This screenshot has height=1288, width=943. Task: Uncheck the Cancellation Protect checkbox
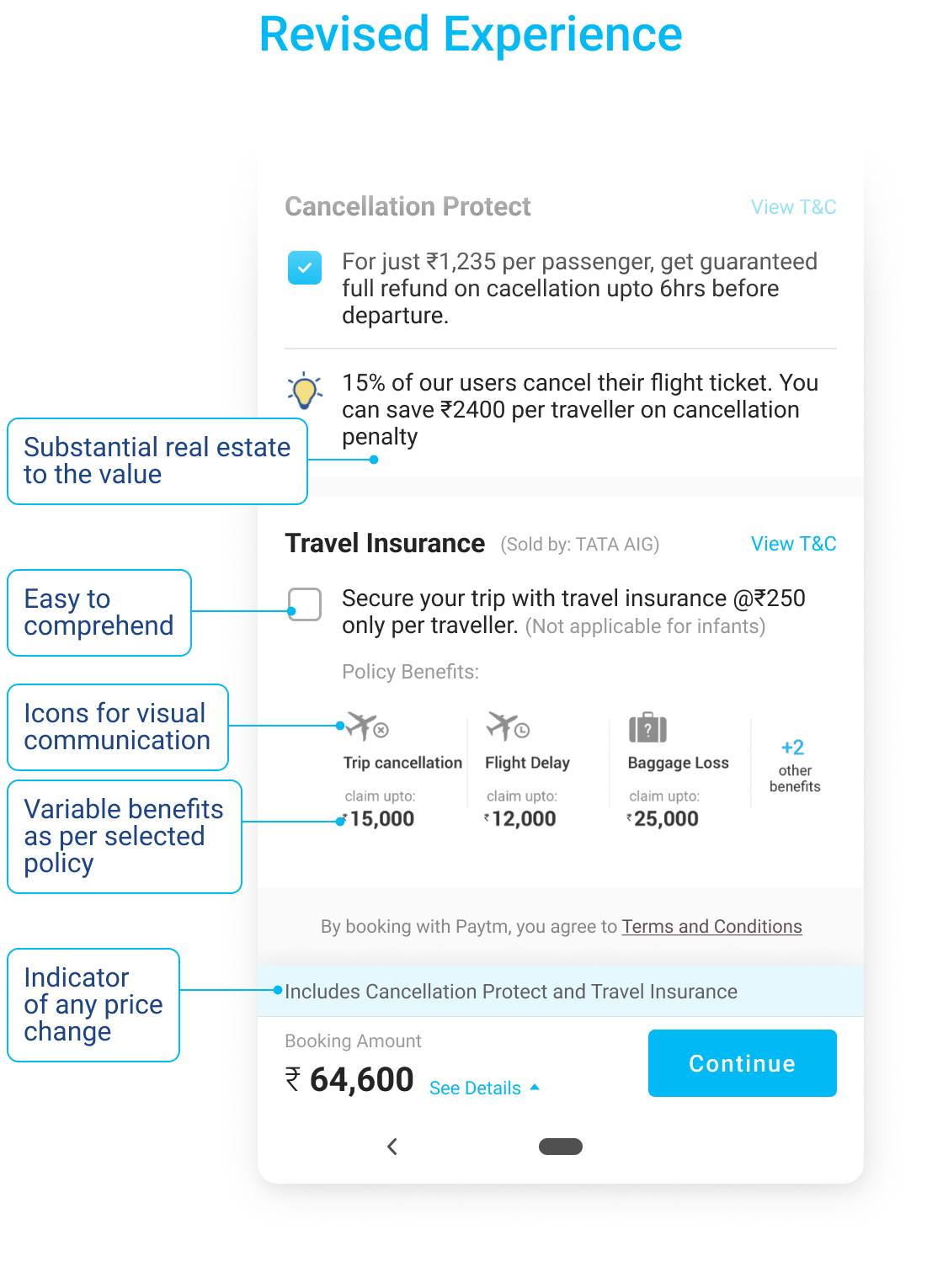tap(305, 268)
